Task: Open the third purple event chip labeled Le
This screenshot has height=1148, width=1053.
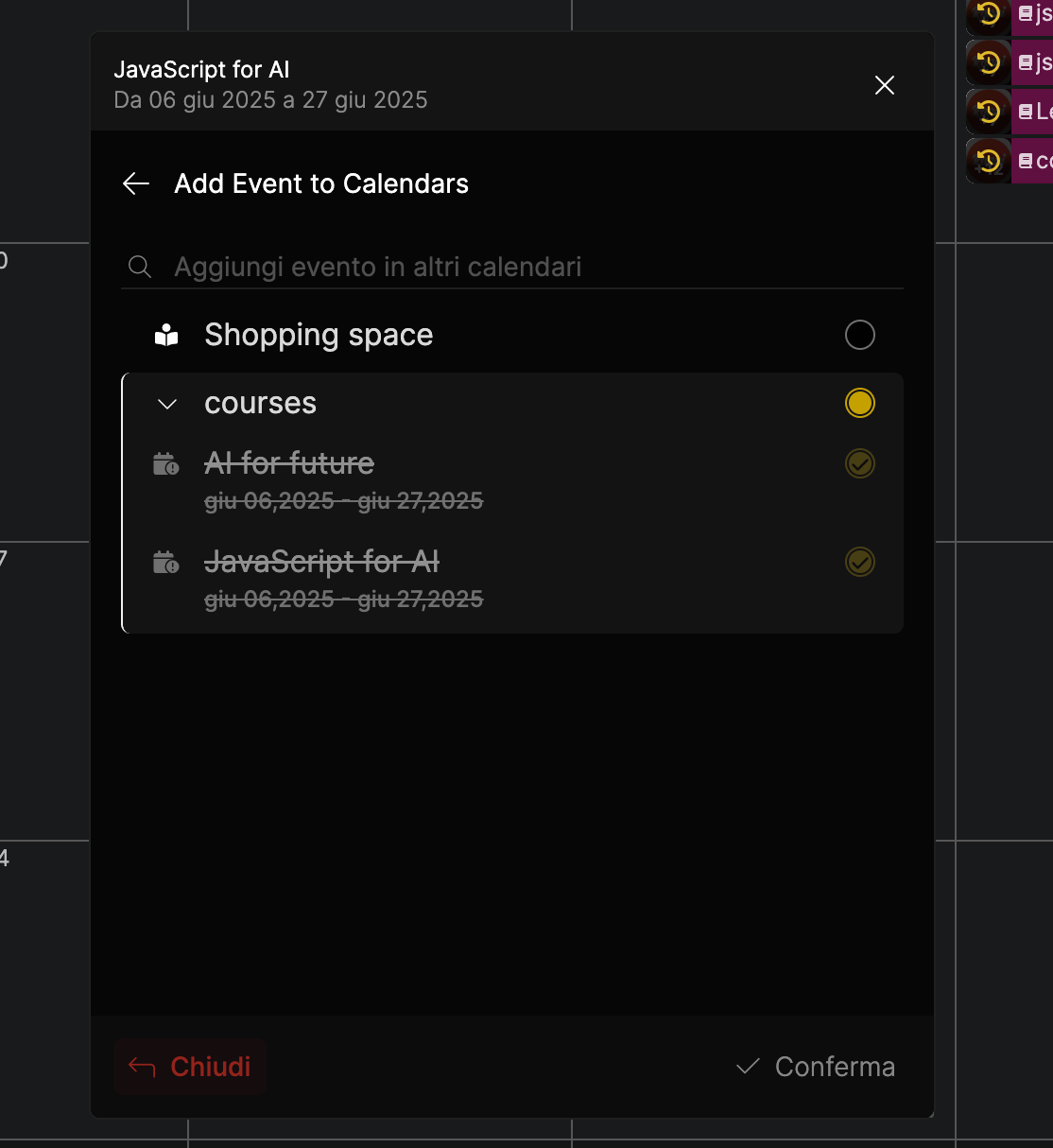Action: pos(1032,112)
